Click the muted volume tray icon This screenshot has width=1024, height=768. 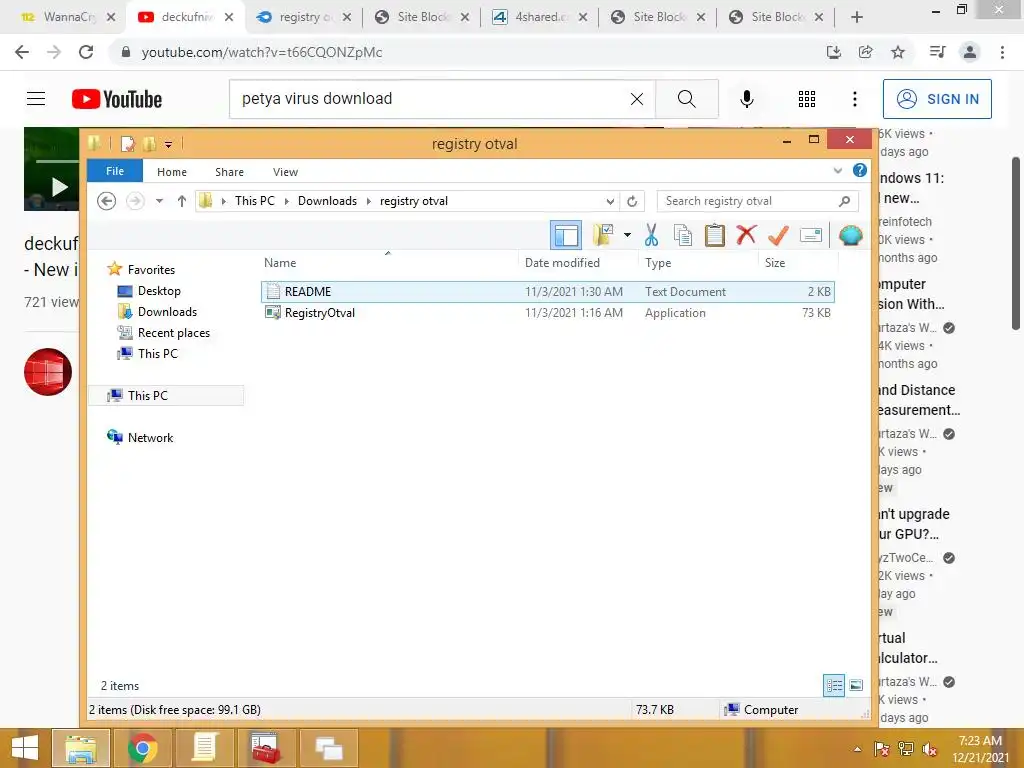point(930,749)
